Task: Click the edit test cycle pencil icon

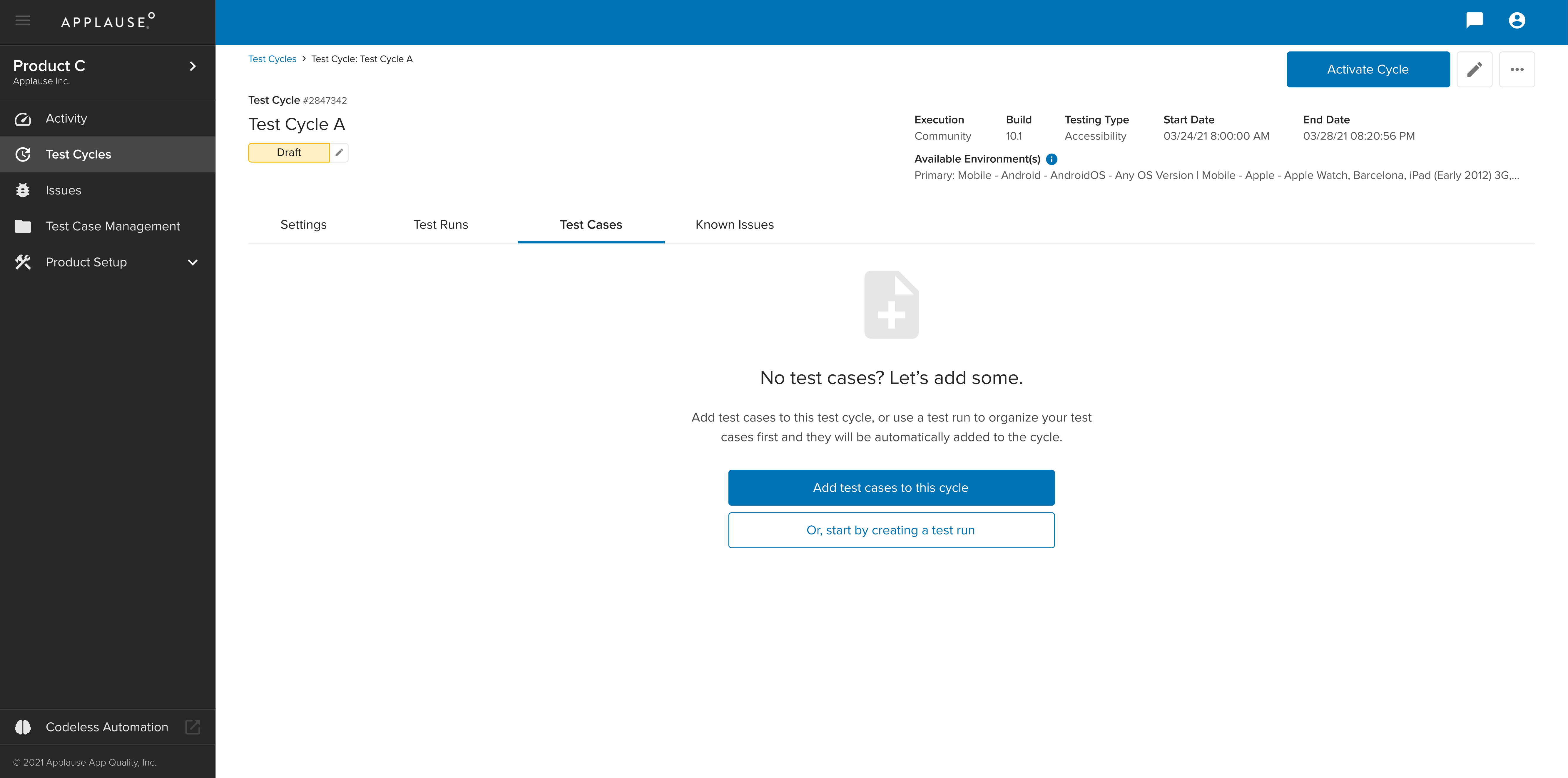Action: click(1474, 69)
